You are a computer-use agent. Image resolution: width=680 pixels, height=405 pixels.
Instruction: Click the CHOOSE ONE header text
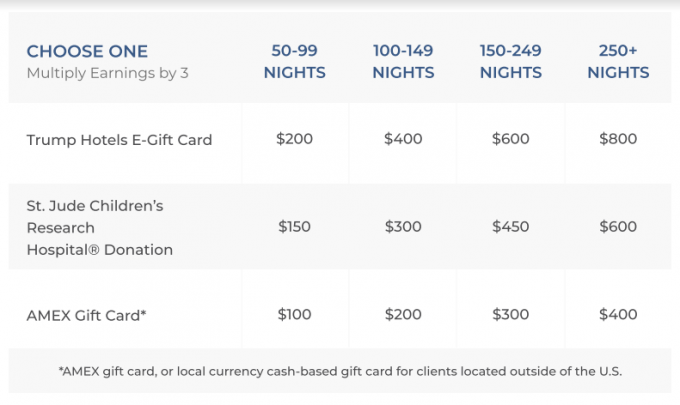(87, 52)
